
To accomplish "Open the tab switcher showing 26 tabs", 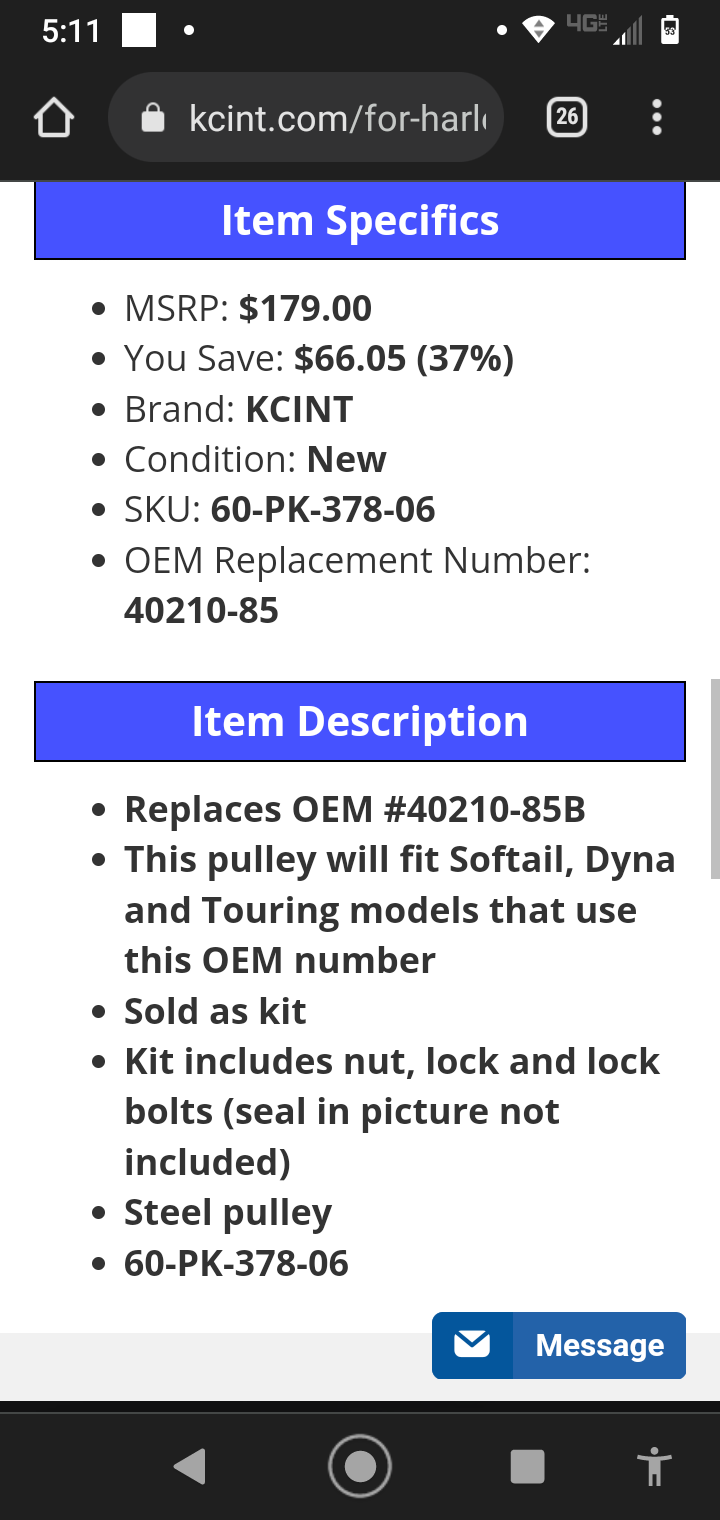I will point(567,118).
